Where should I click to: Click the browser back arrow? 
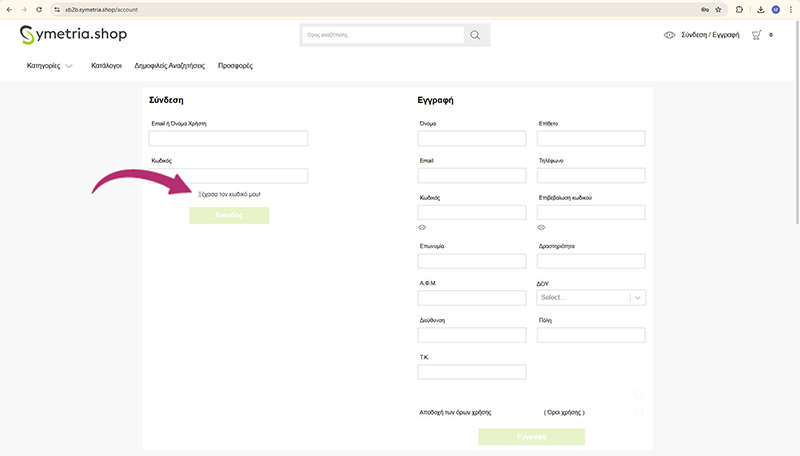coord(9,9)
